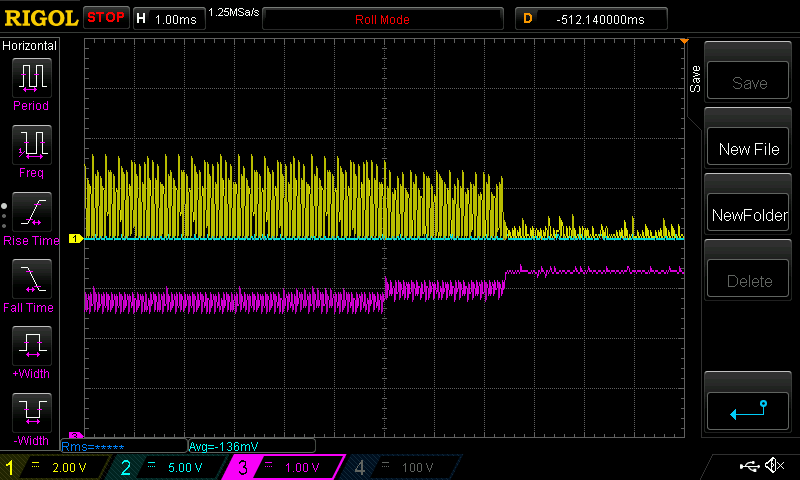Select the -Width measurement icon
Viewport: 800px width, 480px height.
pyautogui.click(x=30, y=414)
